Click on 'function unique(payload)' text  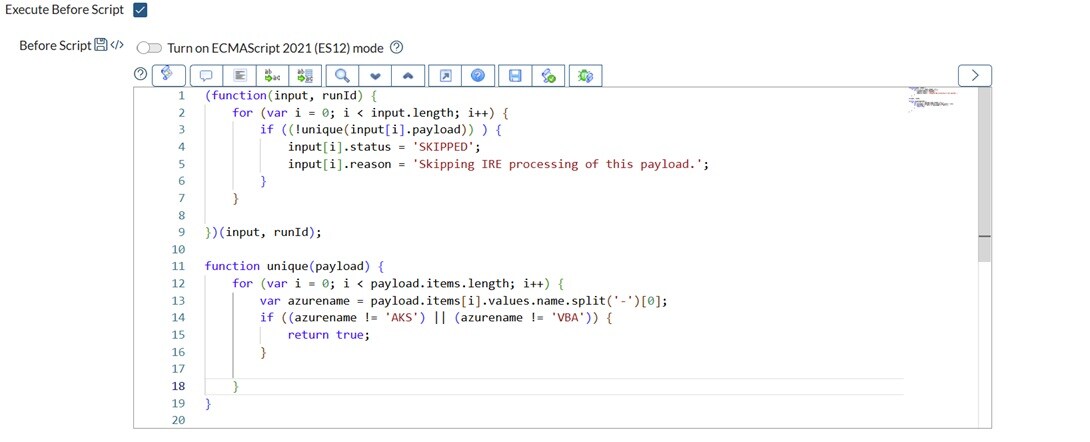pos(291,266)
